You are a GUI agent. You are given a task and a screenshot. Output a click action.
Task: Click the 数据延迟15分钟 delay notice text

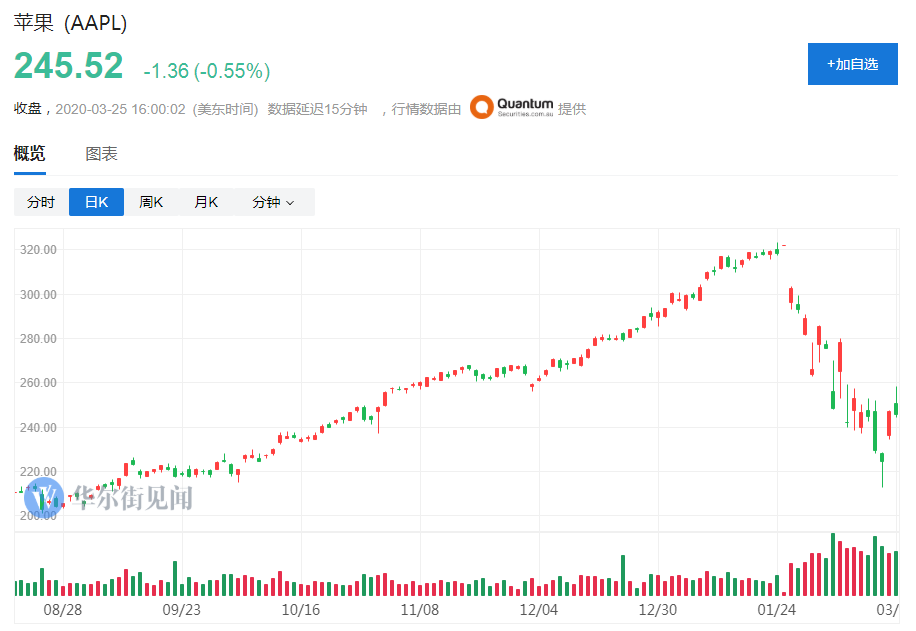pyautogui.click(x=317, y=109)
